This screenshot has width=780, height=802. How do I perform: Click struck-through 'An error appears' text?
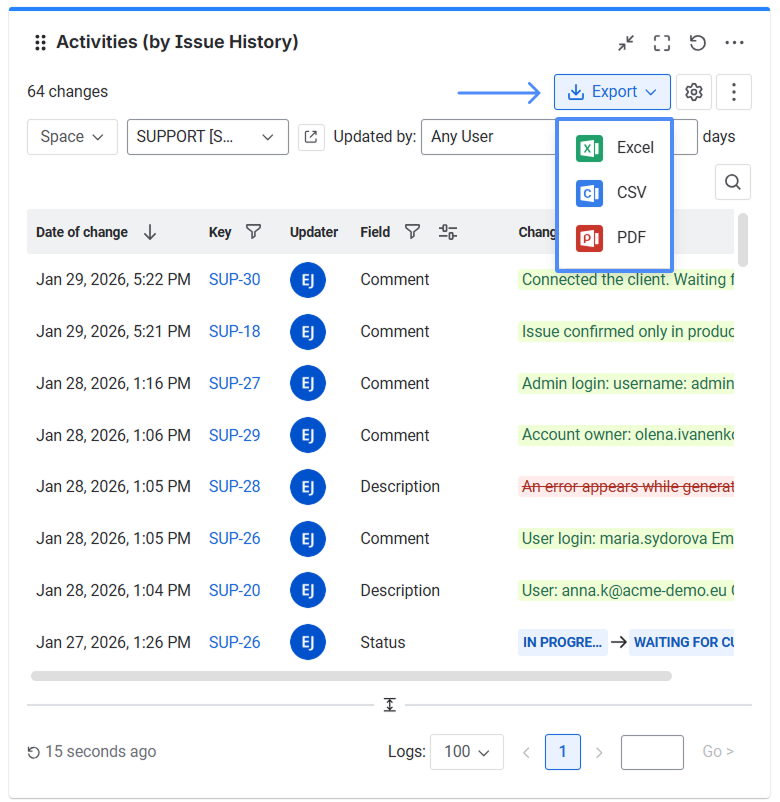pyautogui.click(x=627, y=487)
